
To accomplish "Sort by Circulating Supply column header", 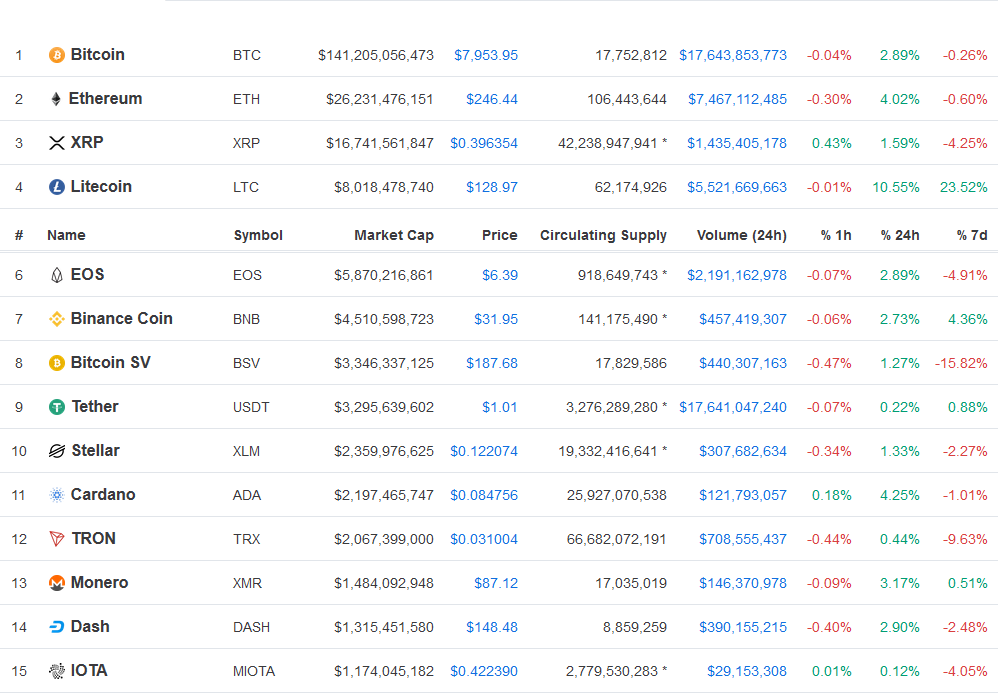I will 603,235.
